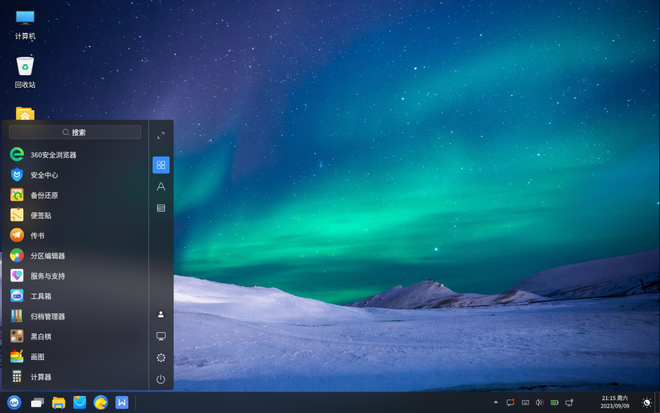
Task: Open settings via start menu gear icon
Action: 161,358
